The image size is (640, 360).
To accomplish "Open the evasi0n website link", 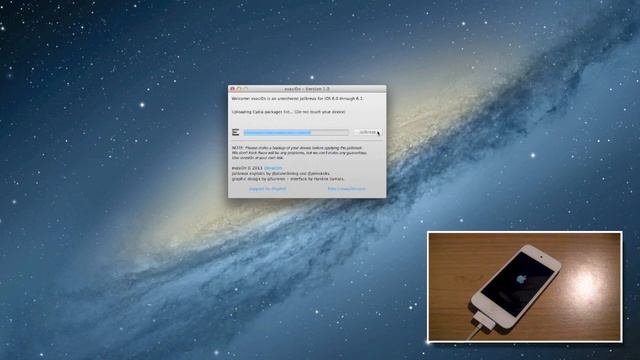I will (x=347, y=189).
